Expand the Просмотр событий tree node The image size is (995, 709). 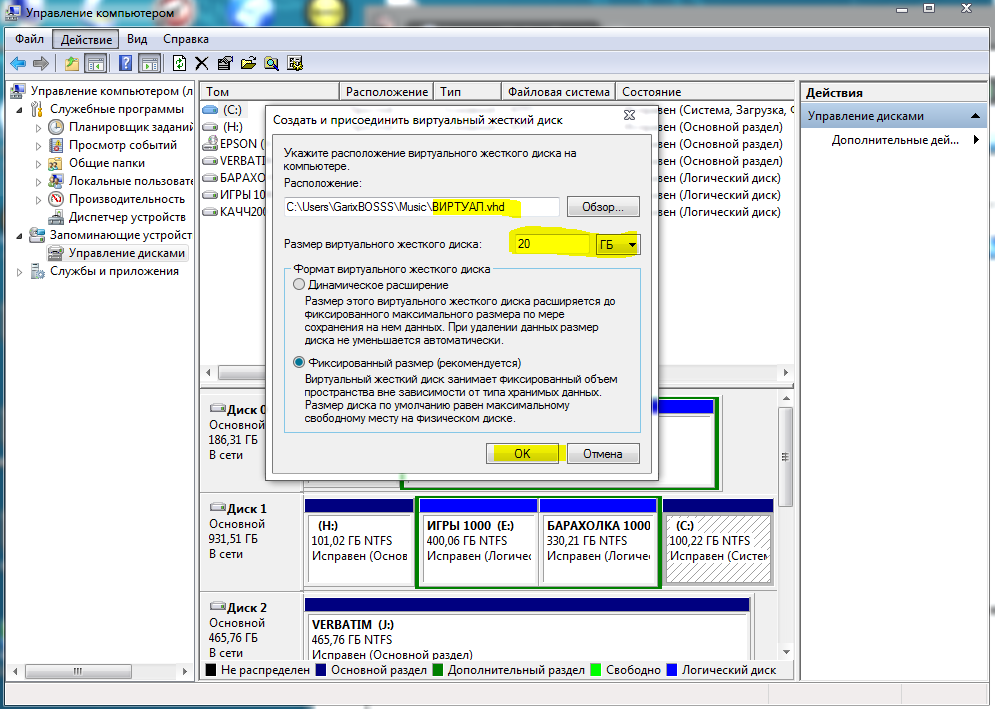tap(38, 145)
